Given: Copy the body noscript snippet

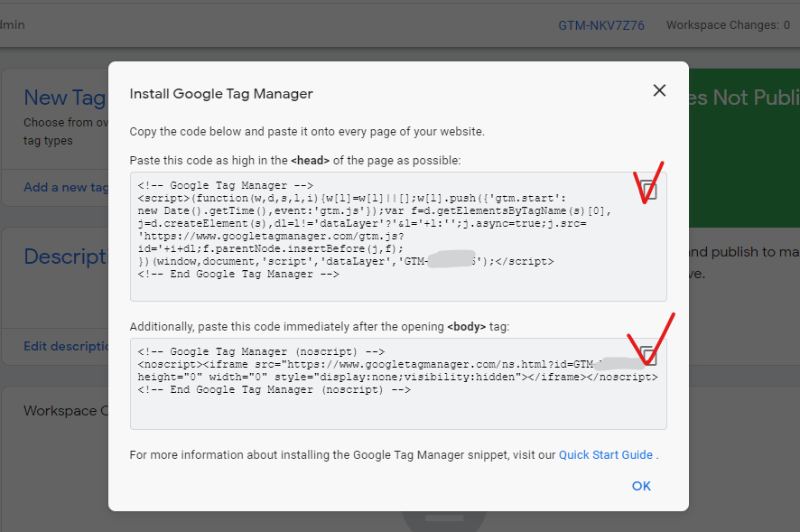Looking at the screenshot, I should tap(648, 356).
